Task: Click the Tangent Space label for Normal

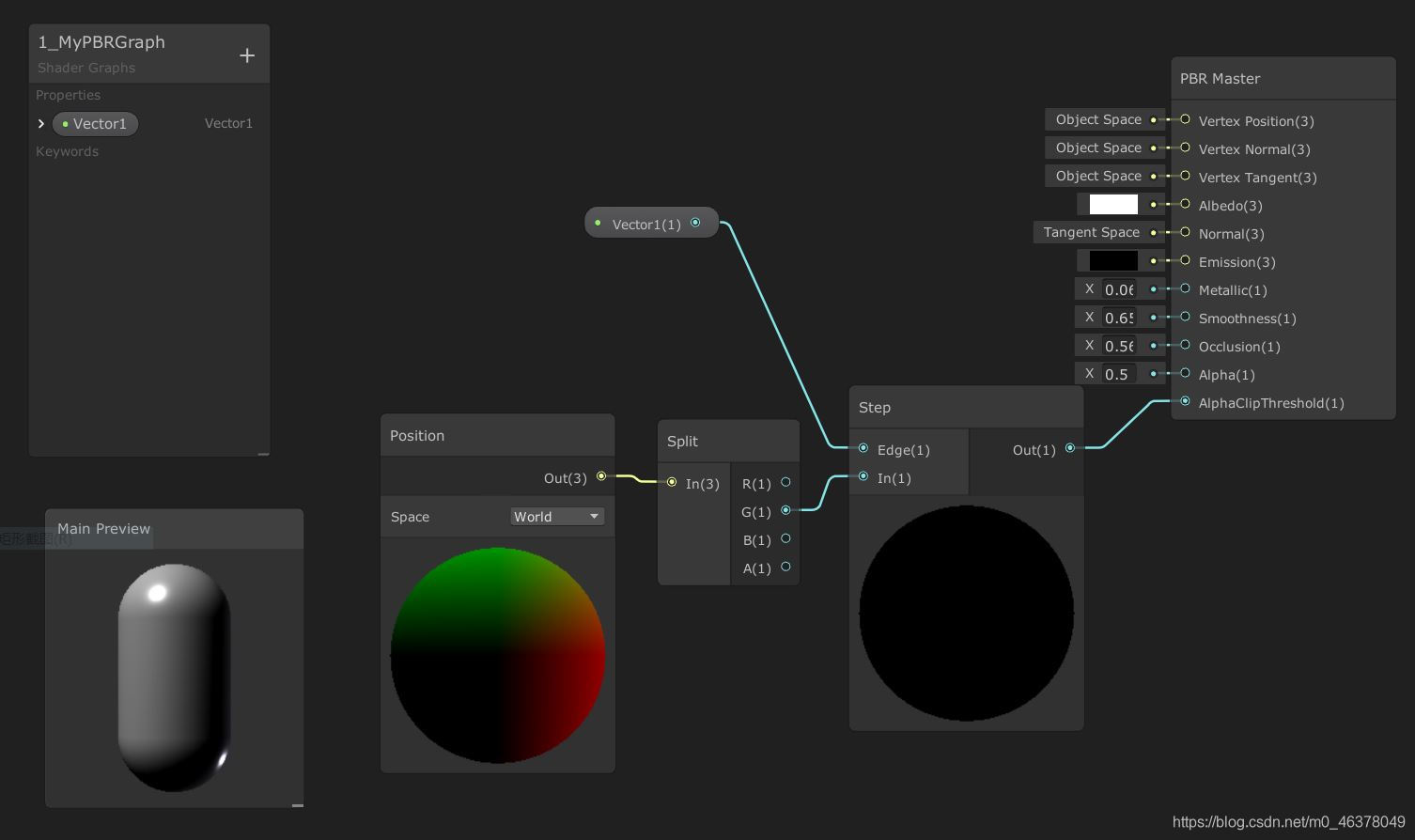Action: (1091, 232)
